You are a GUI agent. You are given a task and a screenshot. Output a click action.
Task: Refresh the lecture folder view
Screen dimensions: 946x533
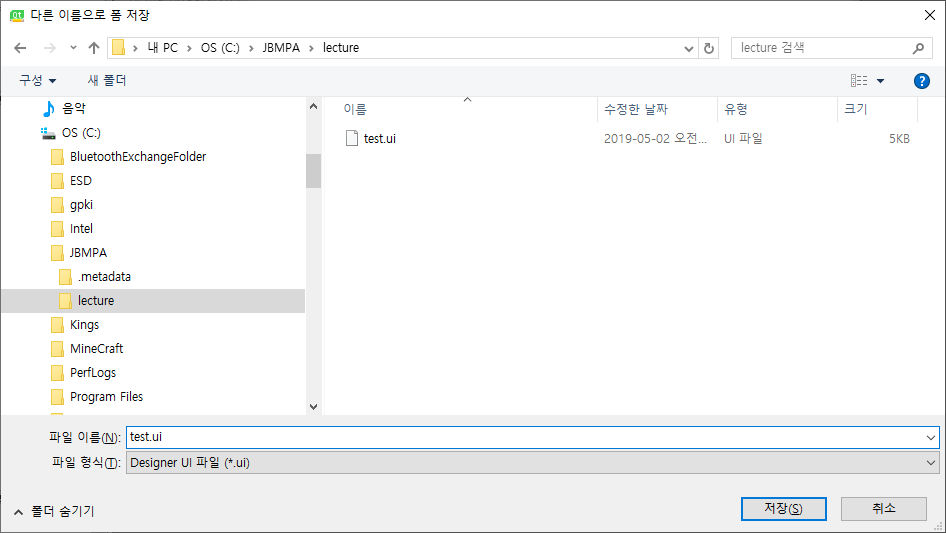coord(709,48)
